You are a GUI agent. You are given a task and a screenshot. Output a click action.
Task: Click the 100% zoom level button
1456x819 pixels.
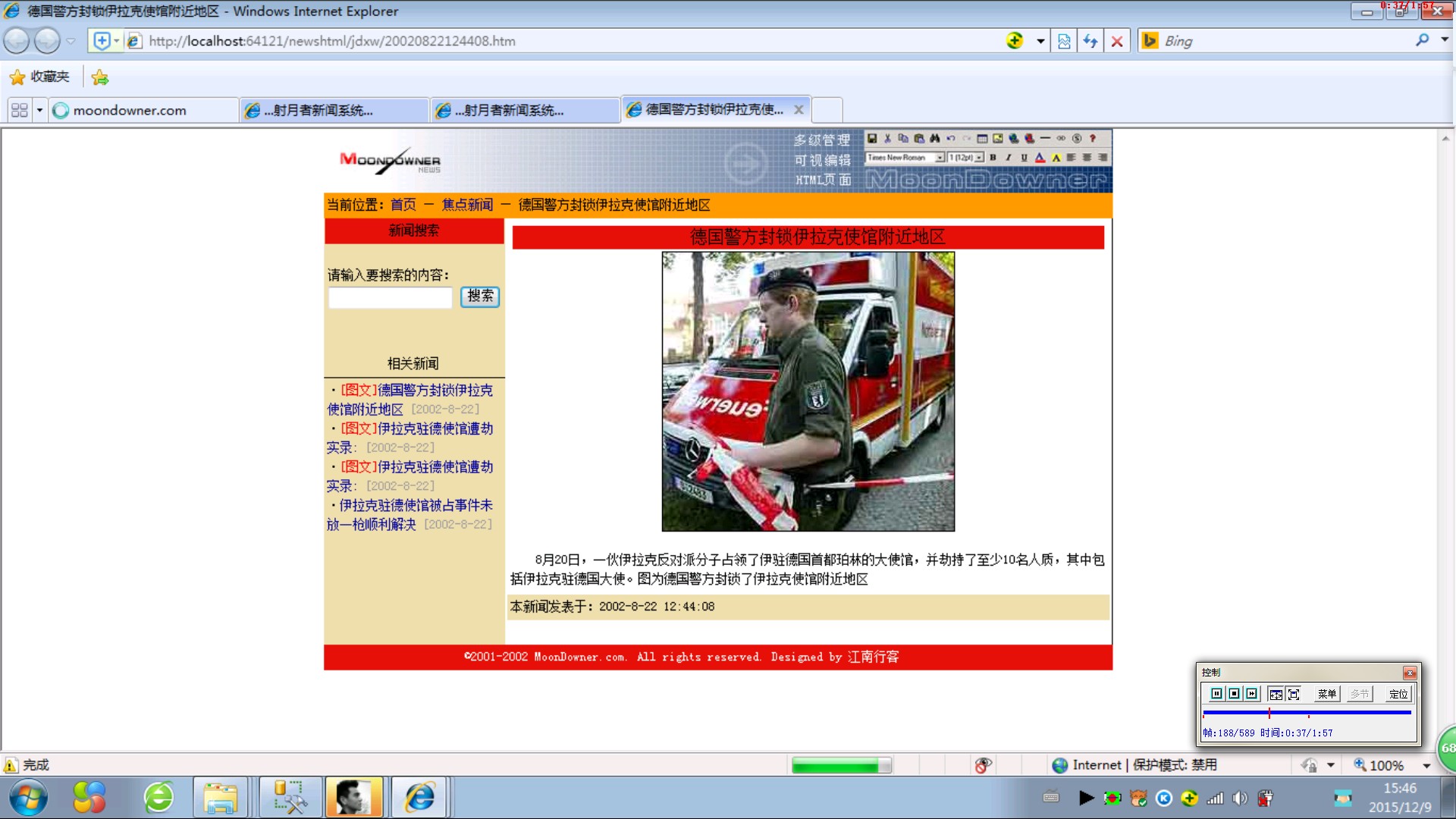(x=1379, y=765)
